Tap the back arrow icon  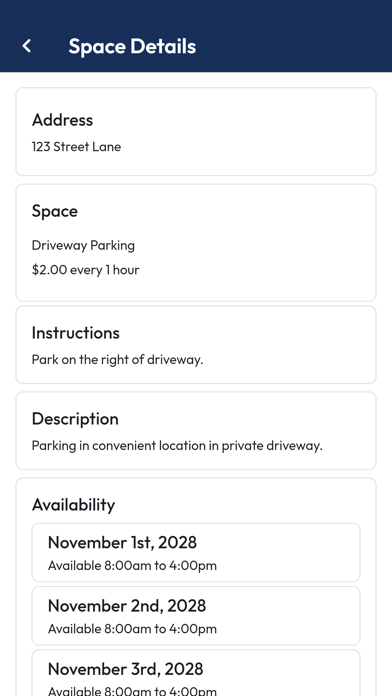[x=27, y=46]
